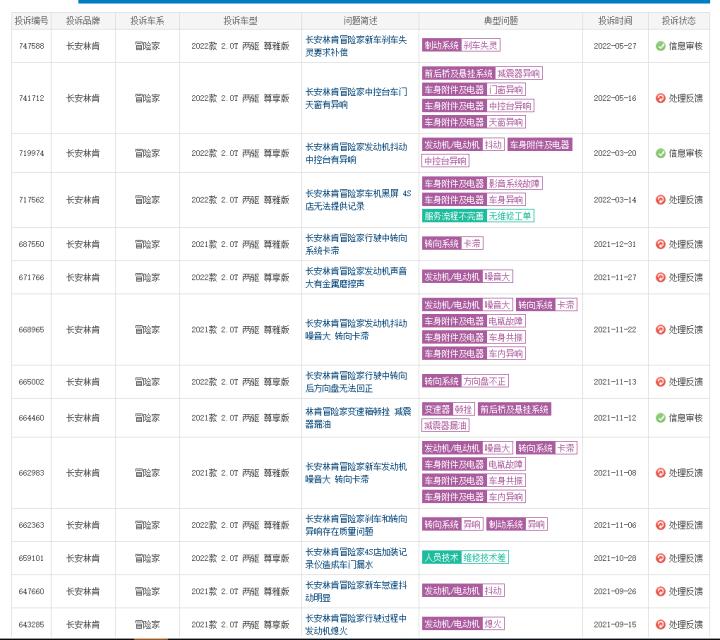The height and width of the screenshot is (640, 720).
Task: Open complaint 4S店加装记录仪造成车门漏水
Action: coord(356,558)
